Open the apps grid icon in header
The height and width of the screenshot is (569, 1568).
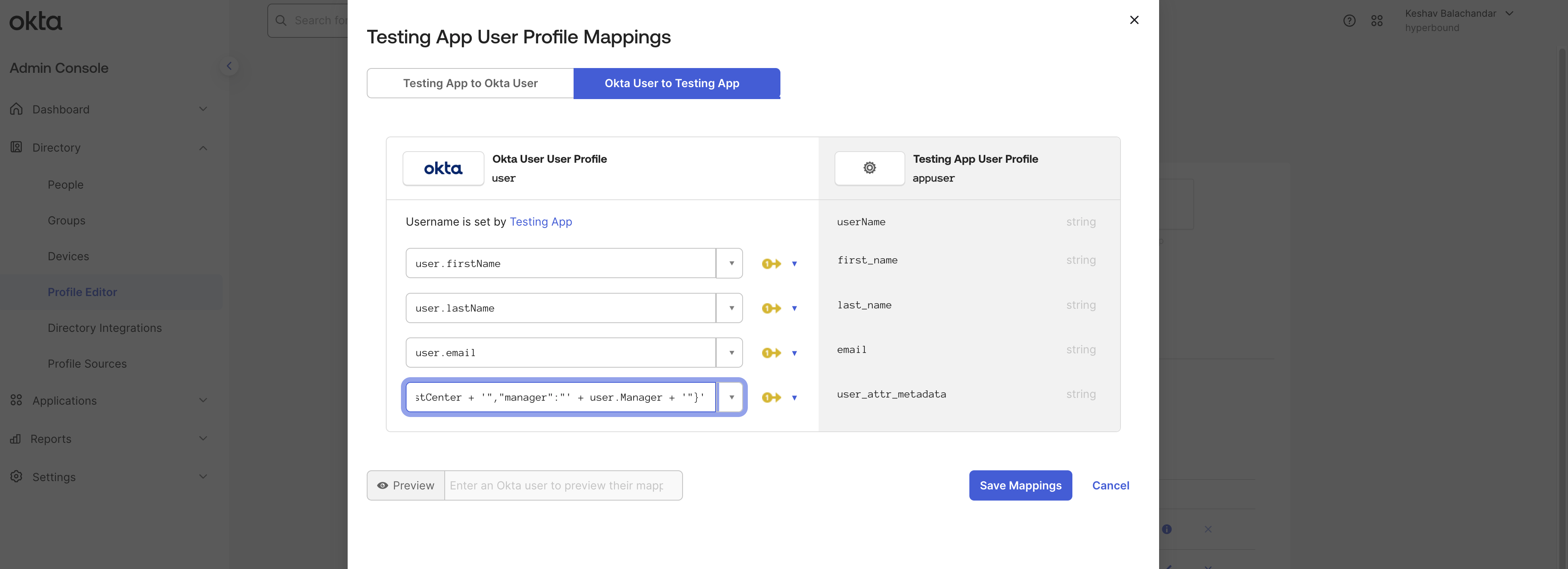(1377, 21)
